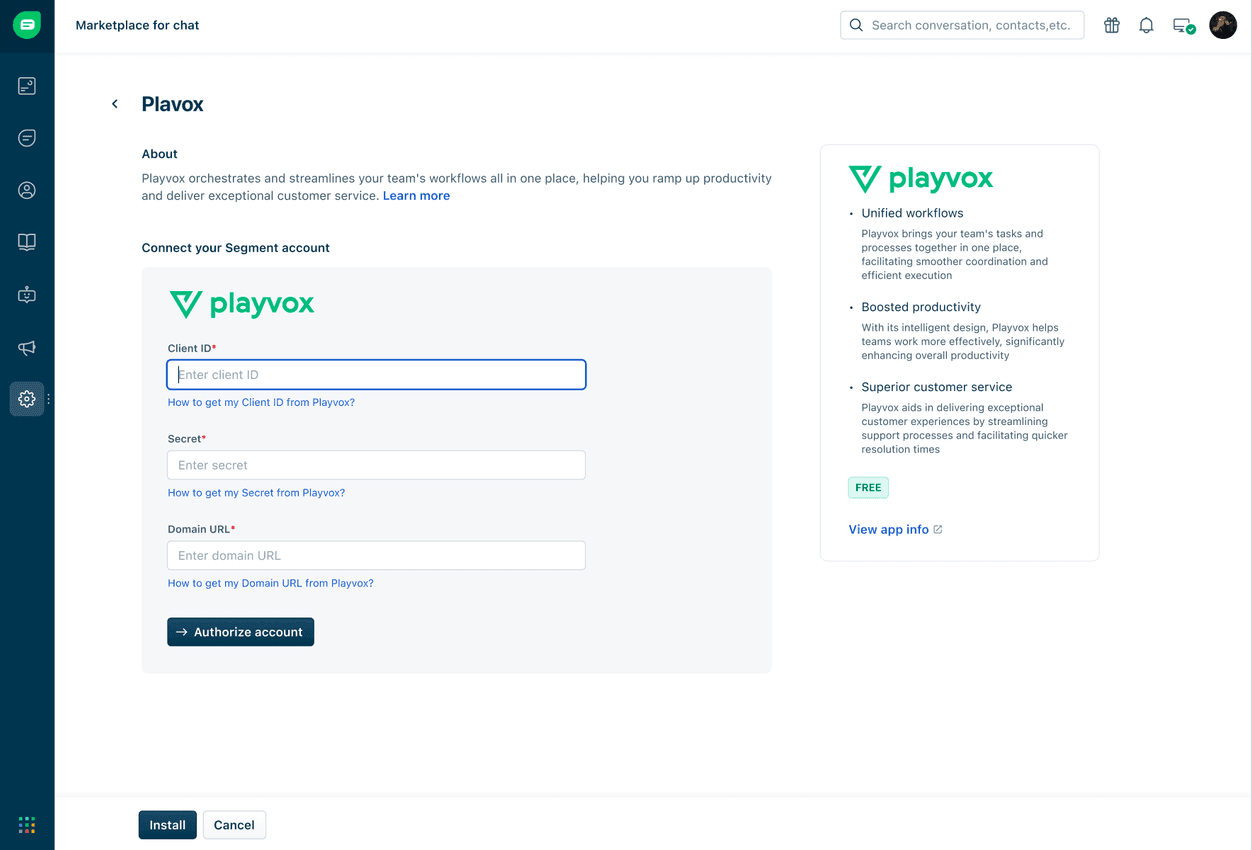Click the Authorize account button

pos(240,631)
